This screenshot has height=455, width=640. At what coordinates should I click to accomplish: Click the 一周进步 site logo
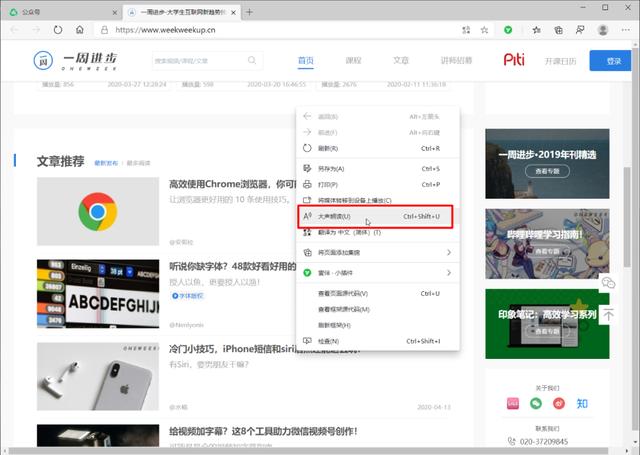[x=76, y=61]
